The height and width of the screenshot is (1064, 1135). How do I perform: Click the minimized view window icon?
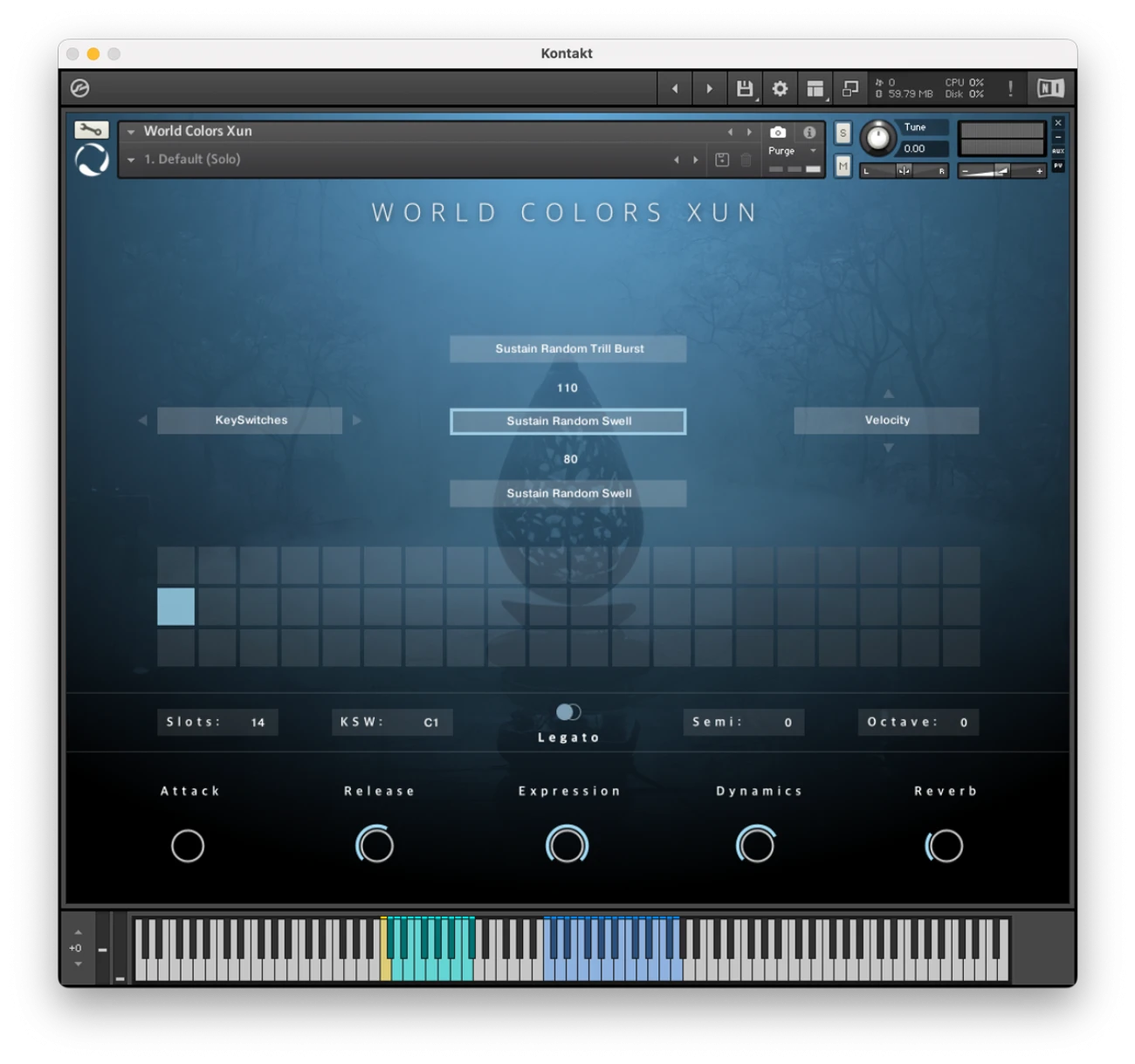coord(850,88)
